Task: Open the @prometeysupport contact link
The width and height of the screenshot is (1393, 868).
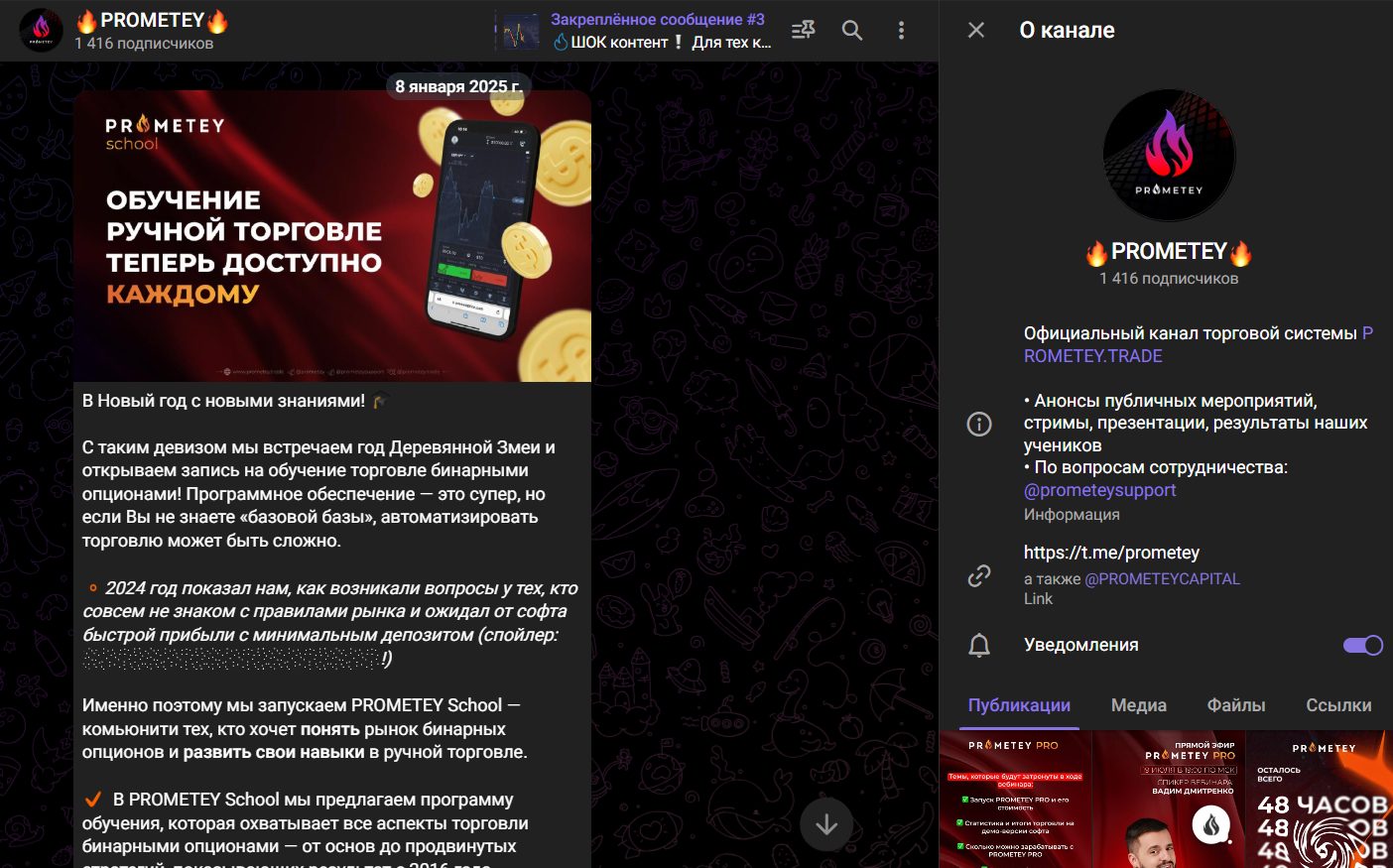Action: pyautogui.click(x=1099, y=490)
